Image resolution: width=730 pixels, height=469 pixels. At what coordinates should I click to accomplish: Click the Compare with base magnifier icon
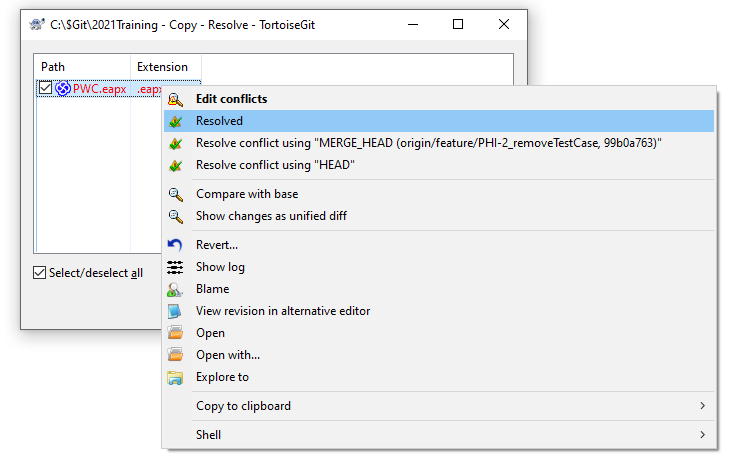coord(176,194)
